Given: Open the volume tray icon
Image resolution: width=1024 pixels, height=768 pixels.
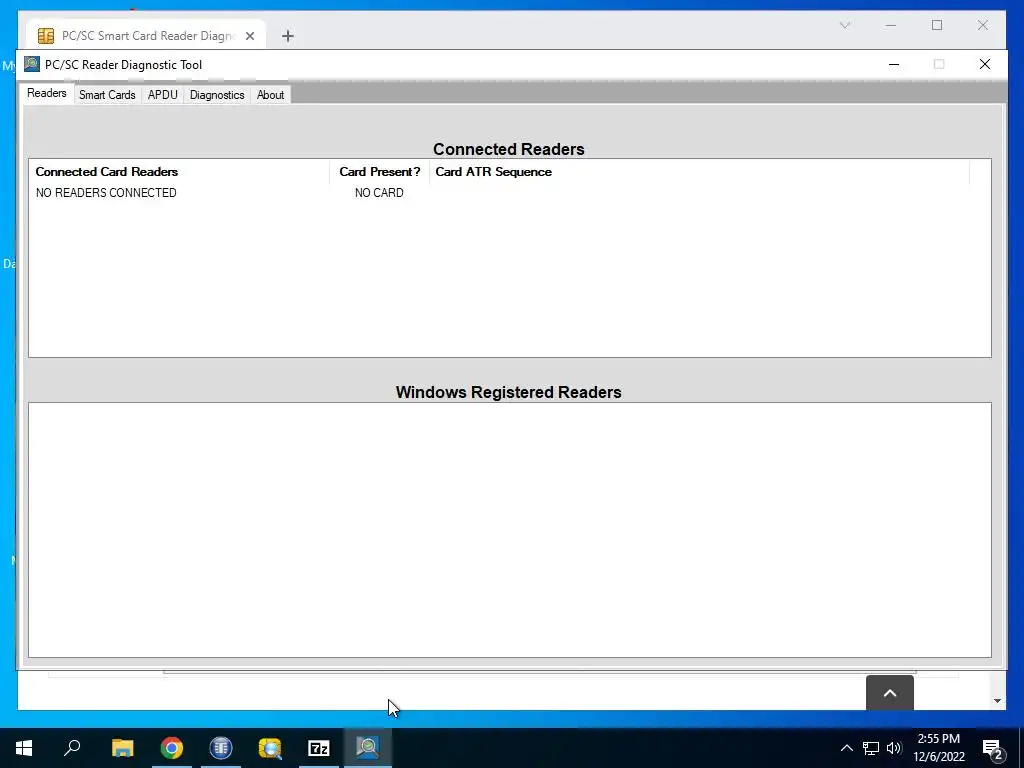Looking at the screenshot, I should (894, 748).
